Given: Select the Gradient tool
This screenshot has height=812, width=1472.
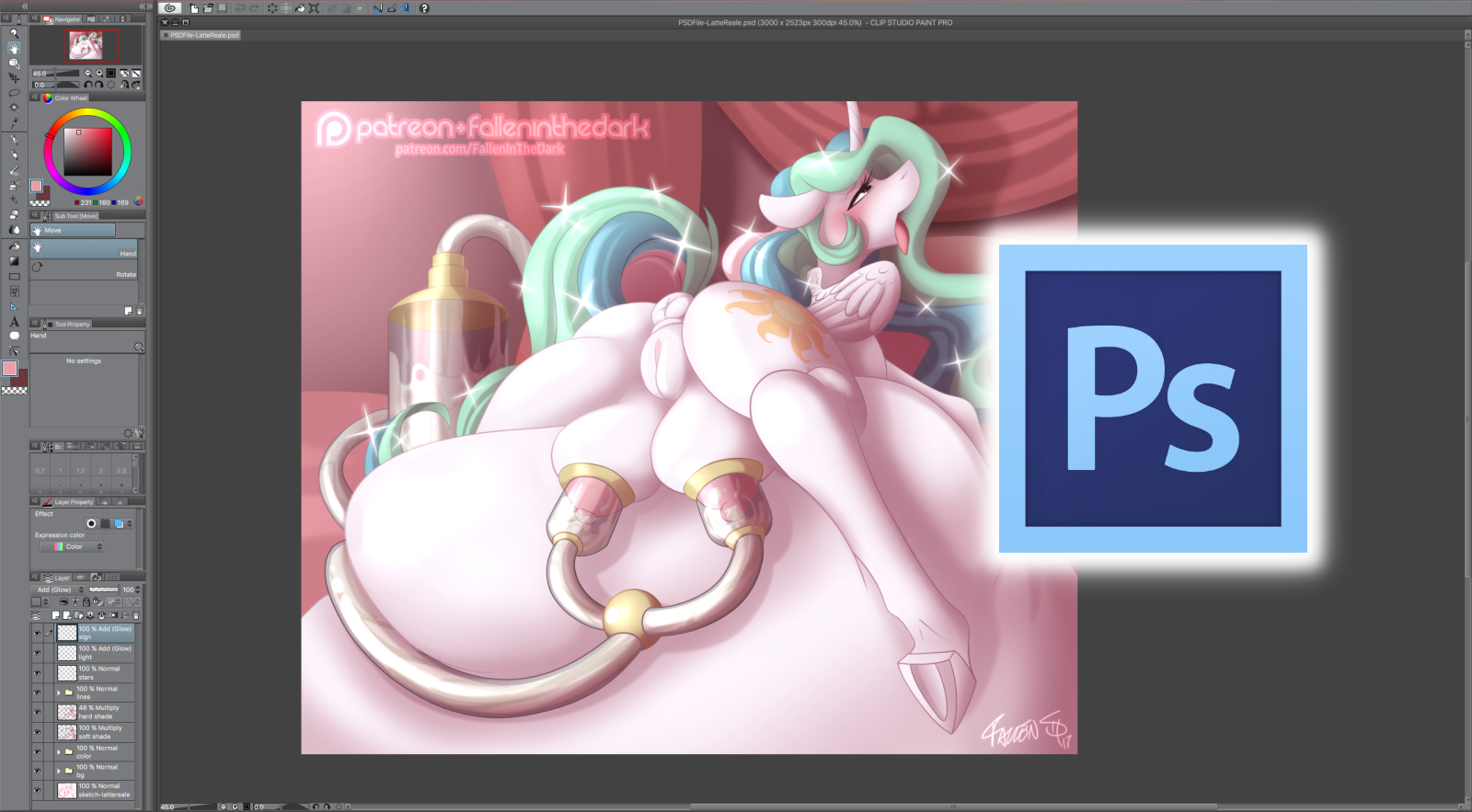Looking at the screenshot, I should (14, 261).
